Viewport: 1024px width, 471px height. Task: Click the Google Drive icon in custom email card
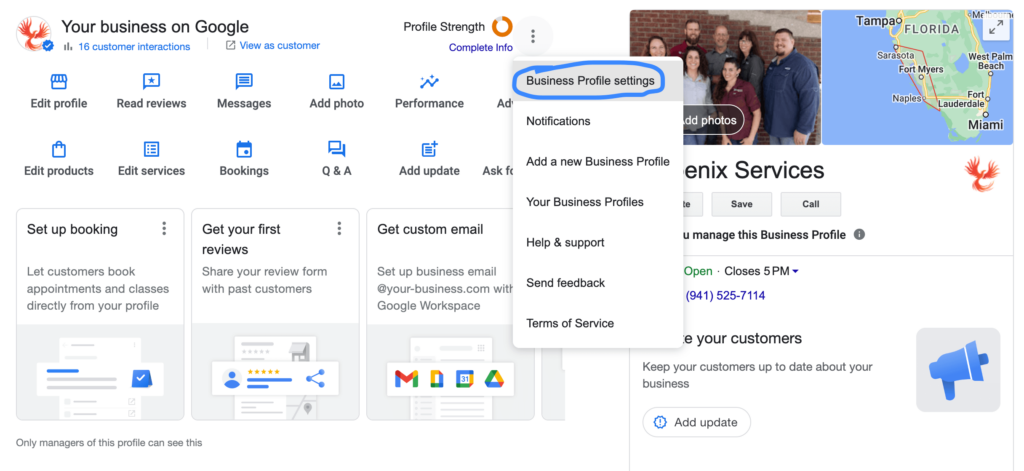(x=493, y=378)
